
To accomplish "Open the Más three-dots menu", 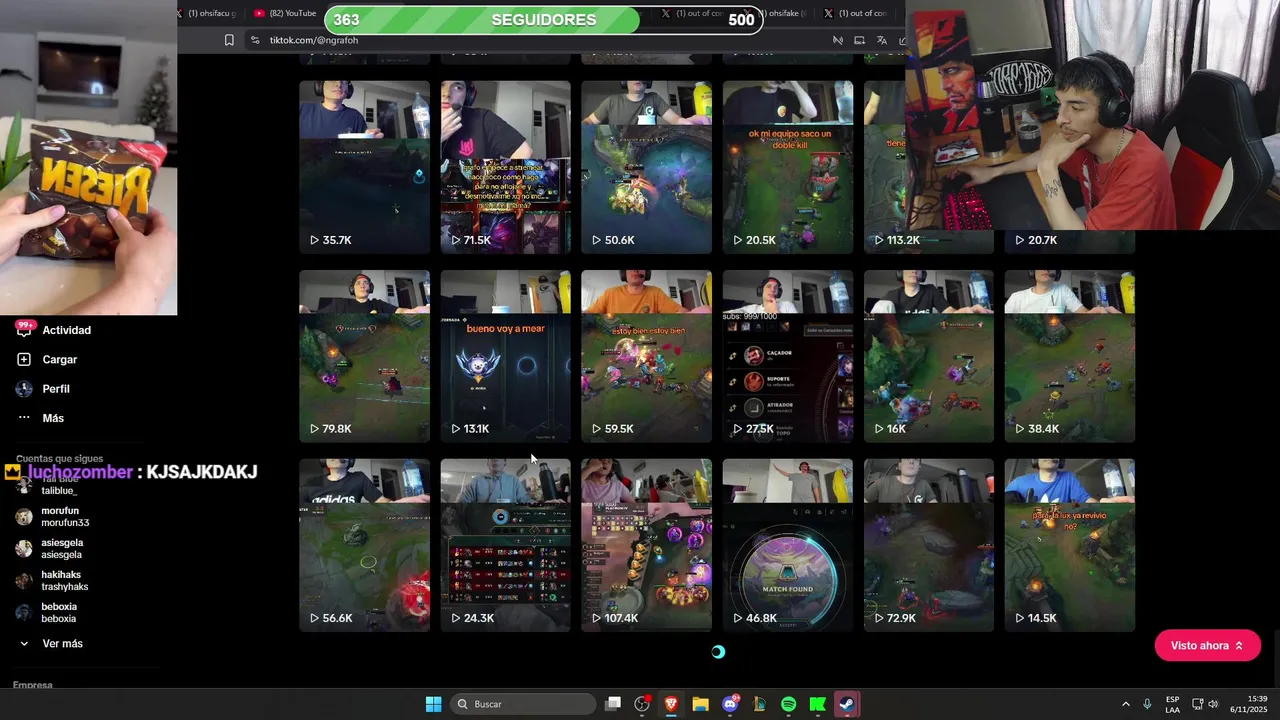I will coord(24,418).
